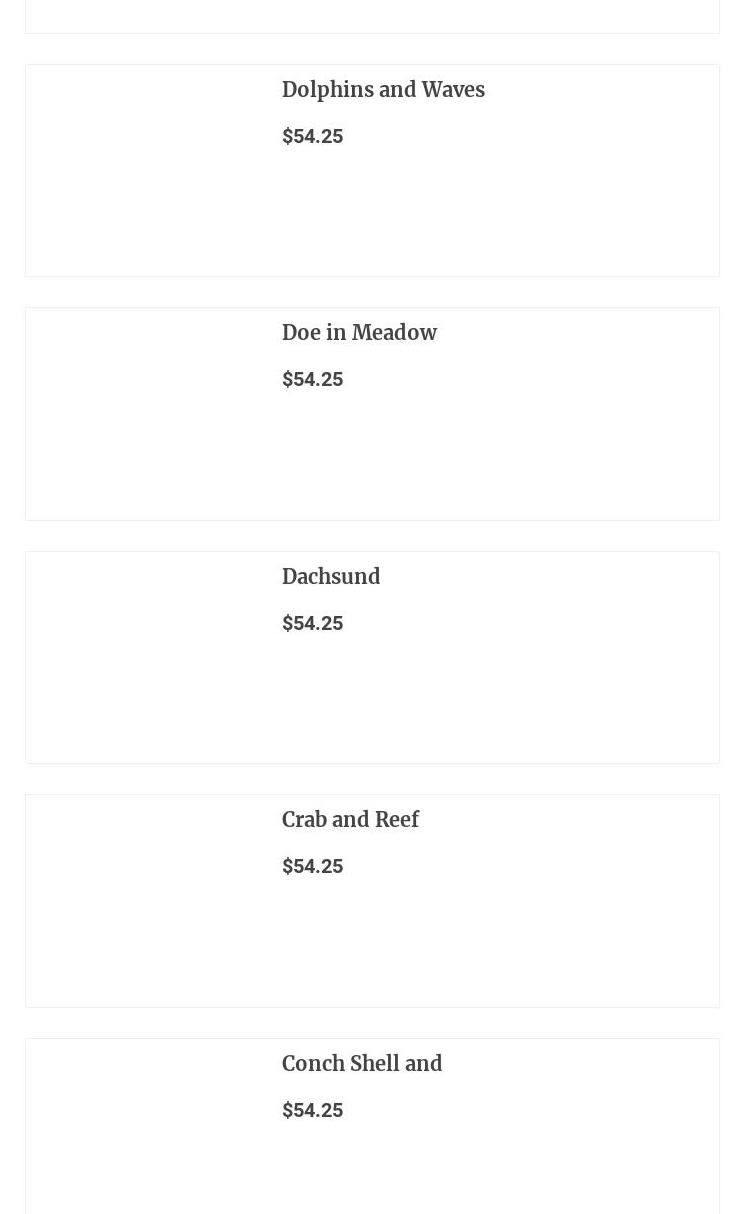Click the blank image beside Conch Shell and
745x1214 pixels.
pos(146,1130)
